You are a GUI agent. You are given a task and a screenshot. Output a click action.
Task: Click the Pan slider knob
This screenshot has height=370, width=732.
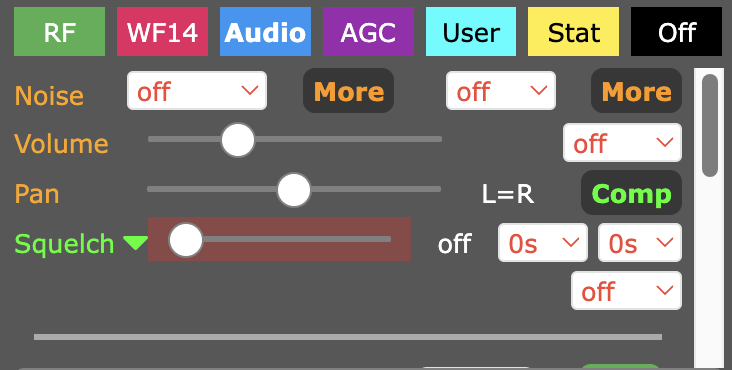point(294,190)
